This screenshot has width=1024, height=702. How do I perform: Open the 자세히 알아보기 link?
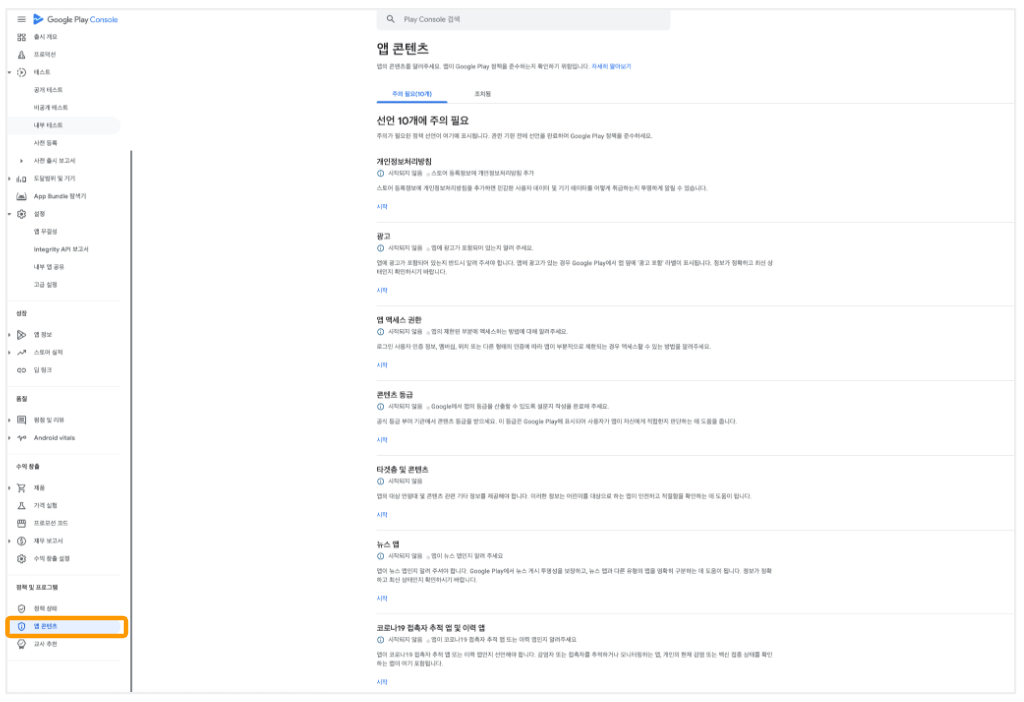click(x=611, y=66)
